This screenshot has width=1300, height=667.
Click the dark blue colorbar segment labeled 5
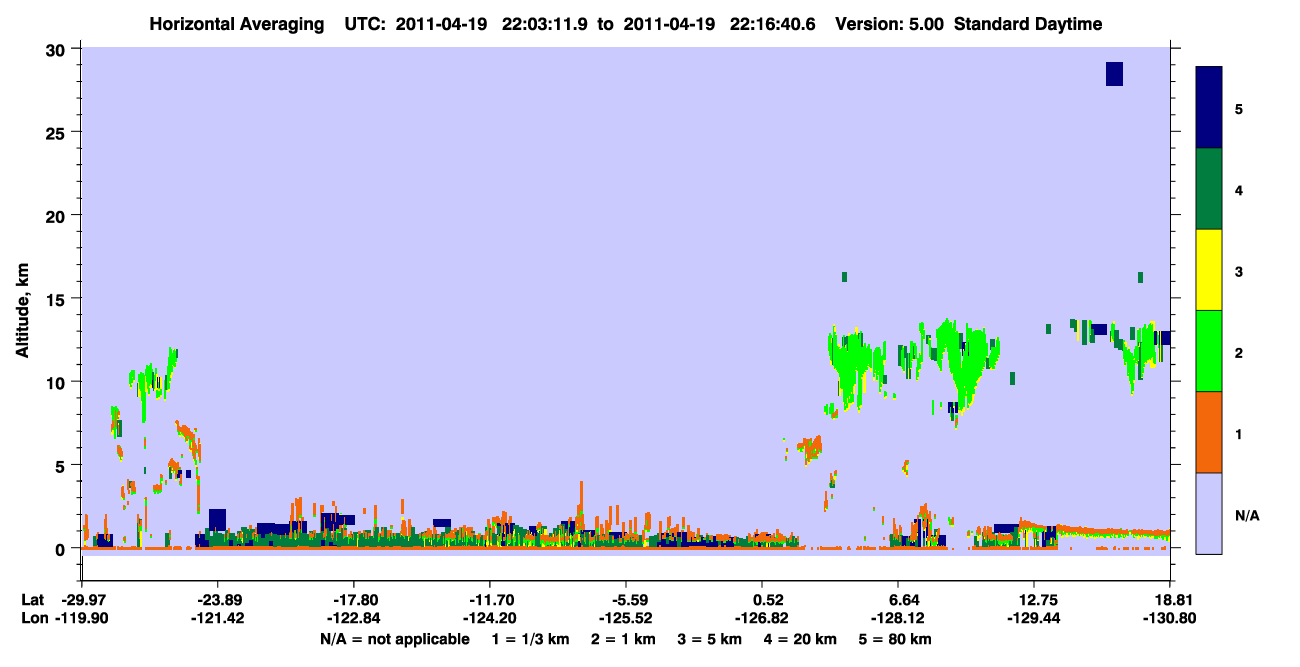[x=1209, y=108]
